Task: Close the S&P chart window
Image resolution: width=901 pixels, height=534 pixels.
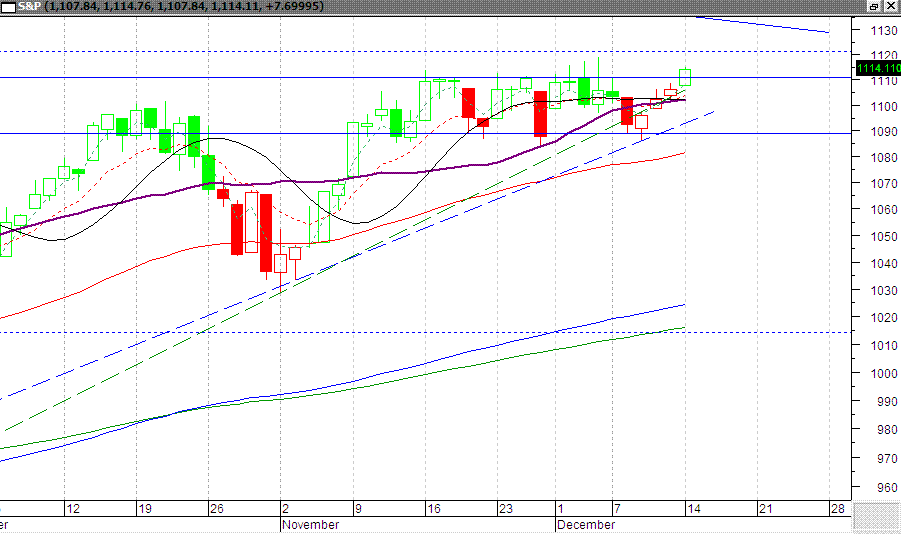Action: pyautogui.click(x=891, y=6)
